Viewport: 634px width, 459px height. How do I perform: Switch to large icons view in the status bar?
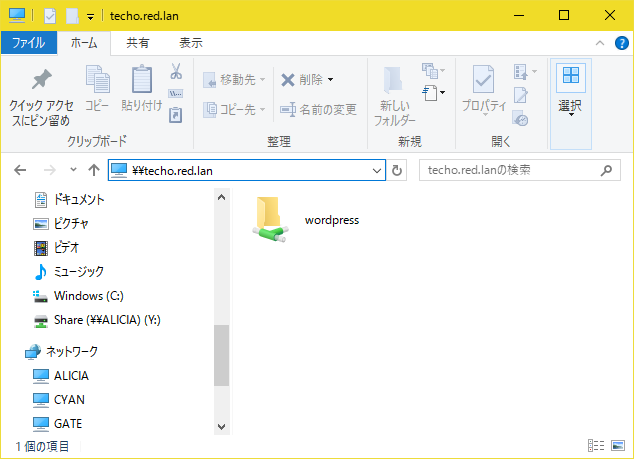click(618, 446)
